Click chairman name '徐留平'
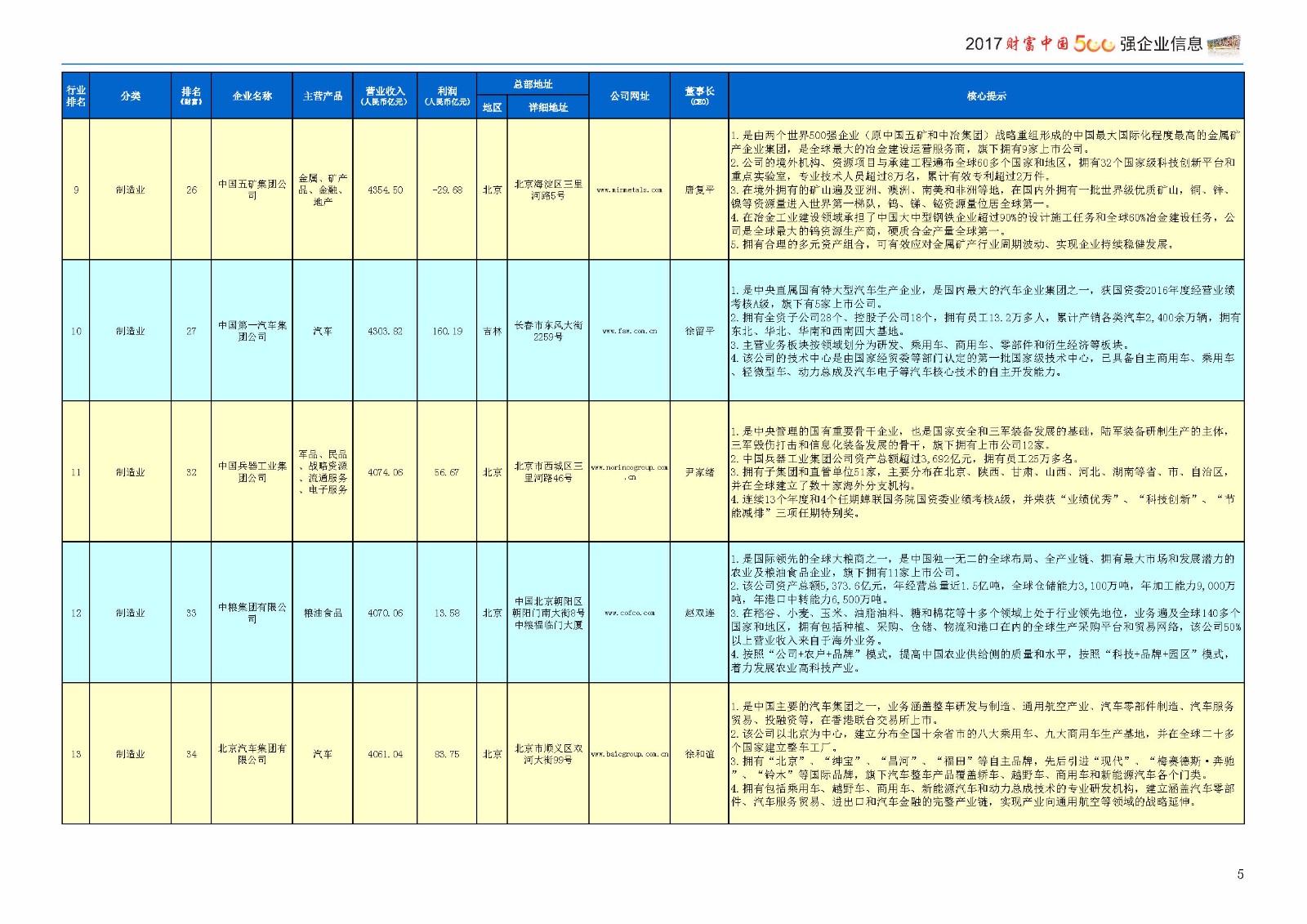 [x=699, y=331]
